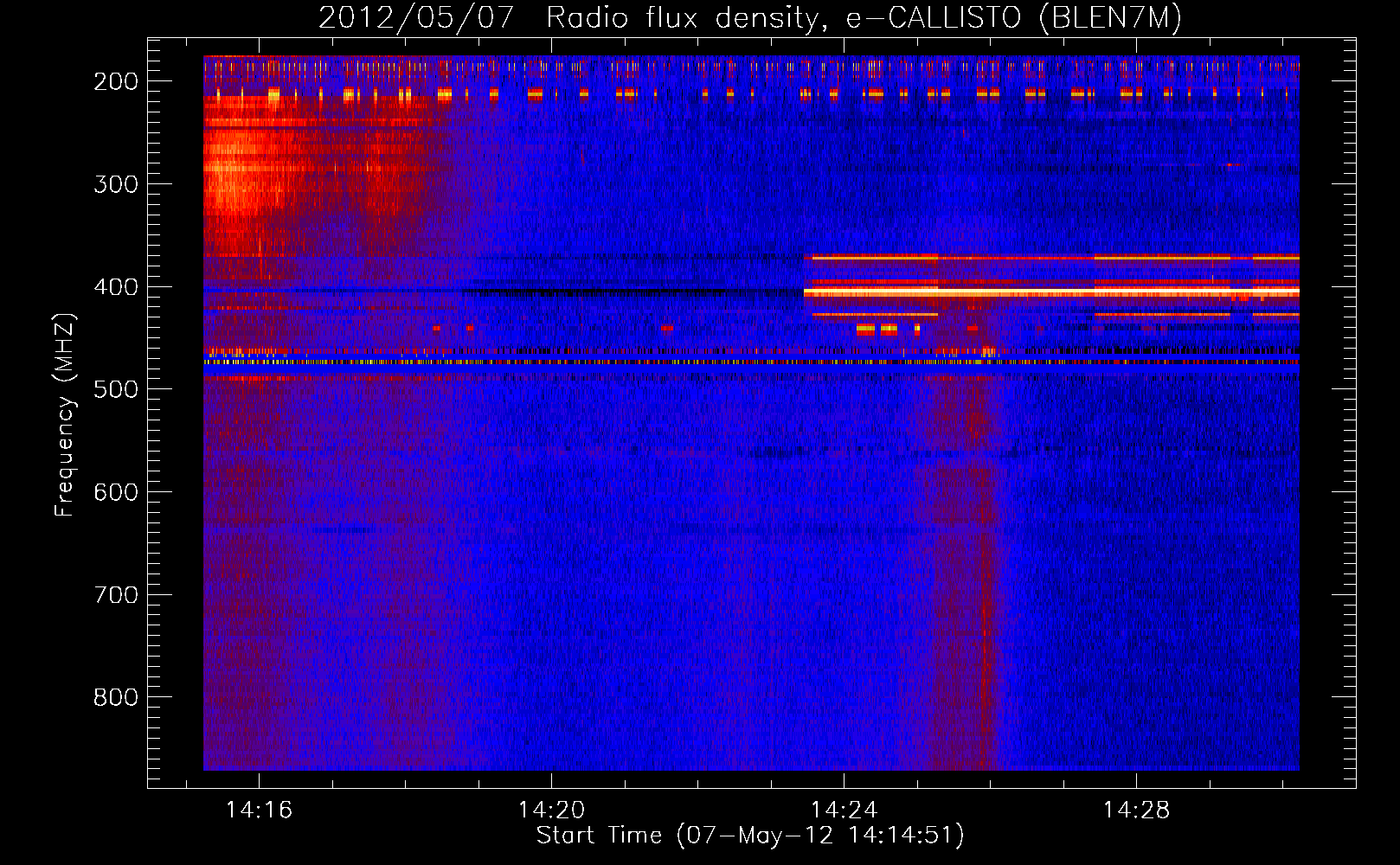1400x865 pixels.
Task: Click the 700 frequency tick label
Action: click(116, 595)
